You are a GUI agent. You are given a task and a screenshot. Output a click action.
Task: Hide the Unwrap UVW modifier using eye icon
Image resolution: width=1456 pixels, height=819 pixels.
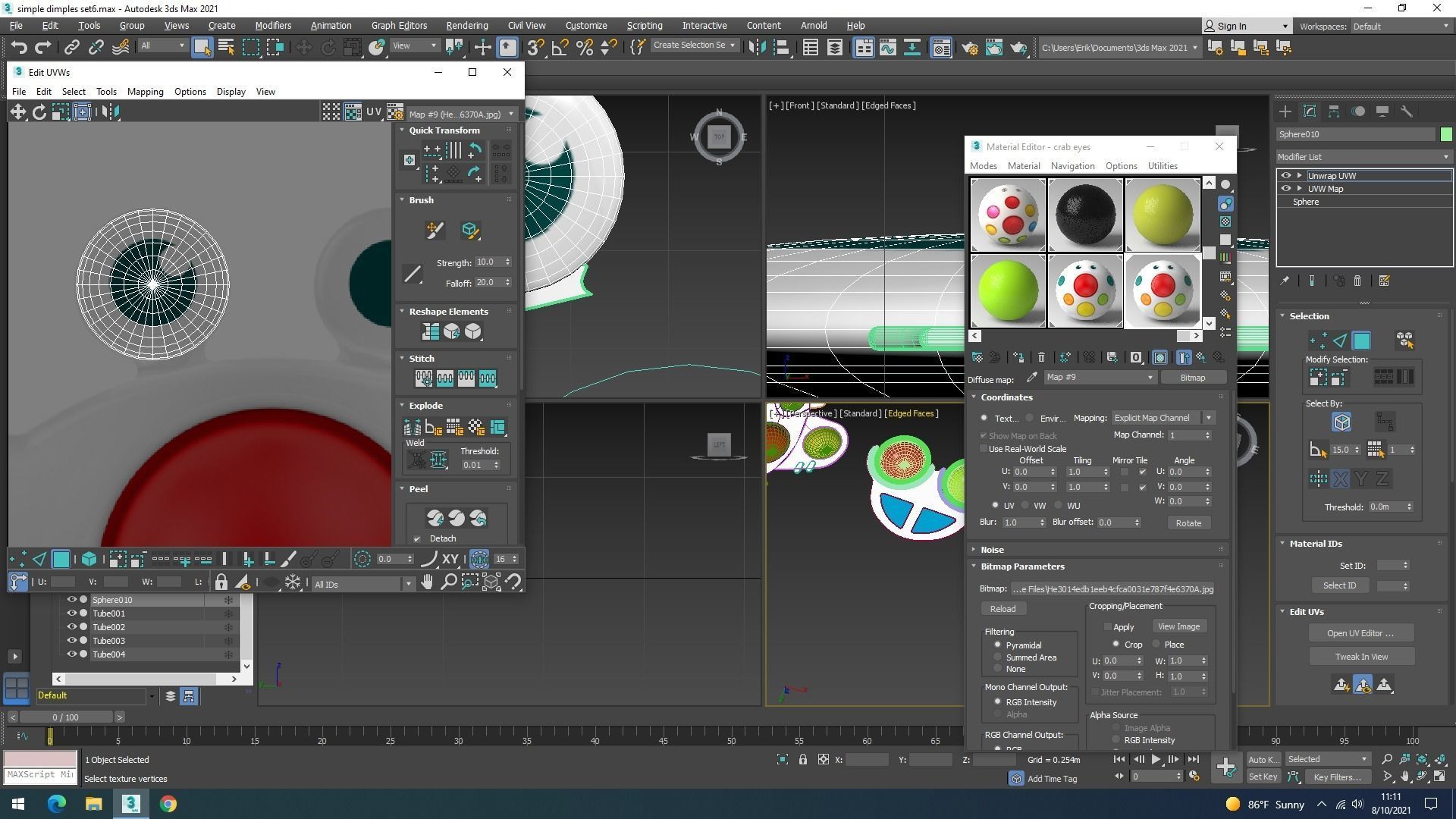(x=1285, y=175)
